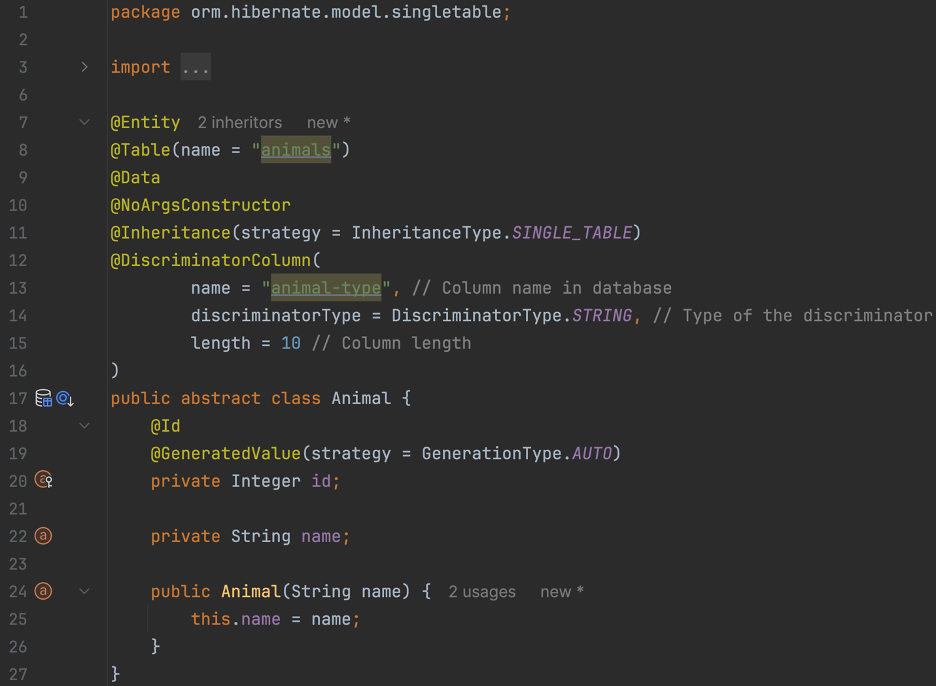Viewport: 936px width, 686px height.
Task: Collapse the Animal constructor using its chevron
Action: [85, 591]
